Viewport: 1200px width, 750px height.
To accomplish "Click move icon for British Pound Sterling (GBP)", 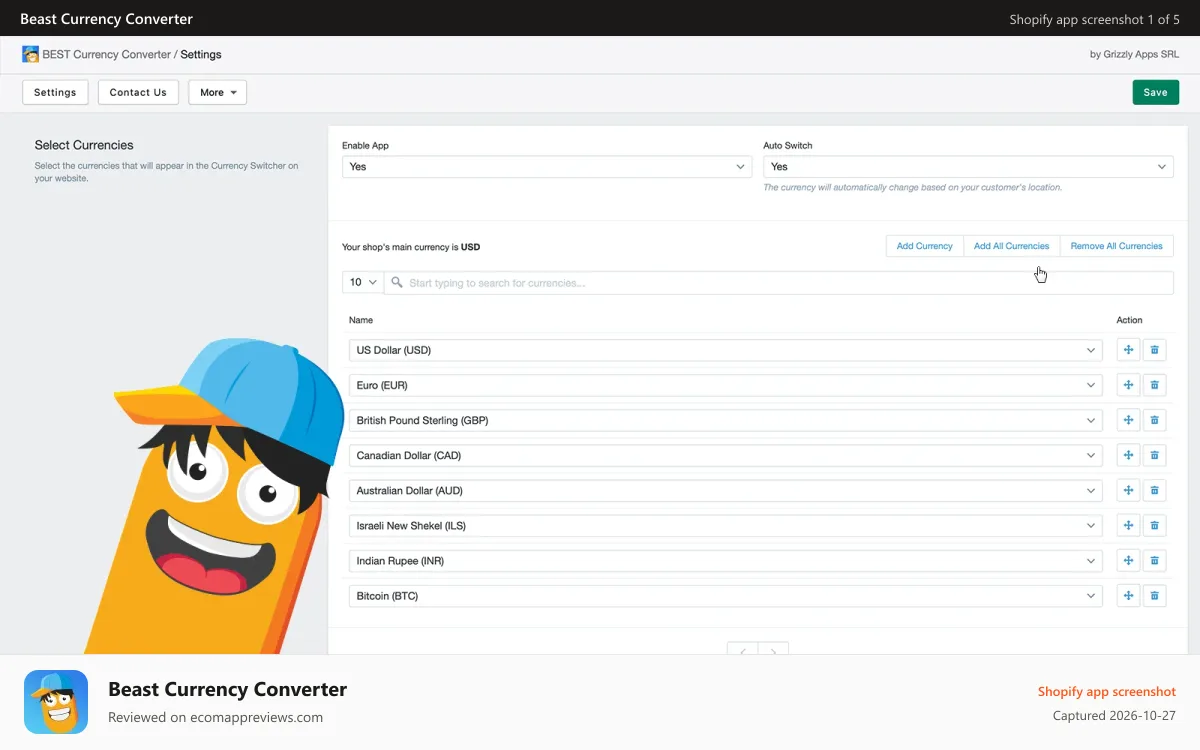I will [x=1128, y=420].
